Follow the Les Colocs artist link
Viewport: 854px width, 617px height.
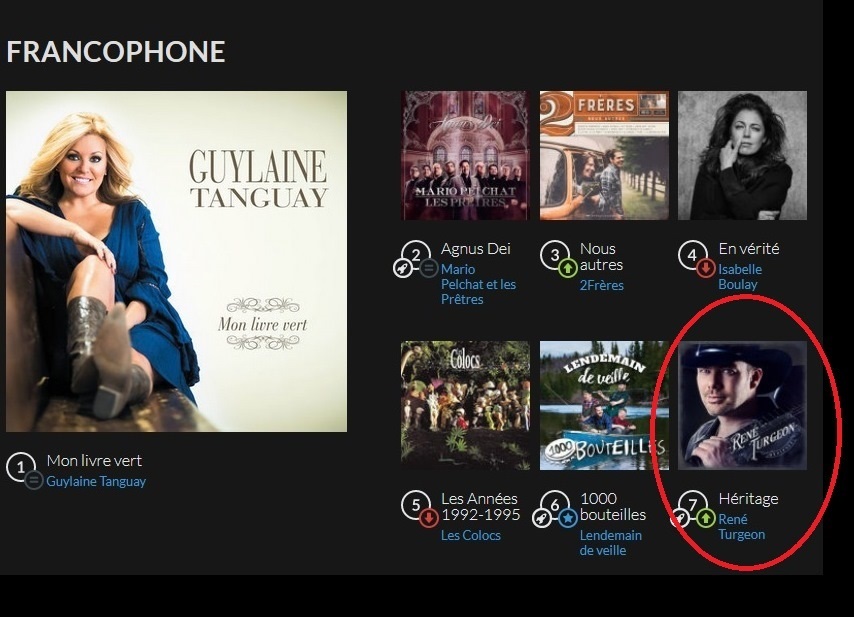[x=471, y=535]
